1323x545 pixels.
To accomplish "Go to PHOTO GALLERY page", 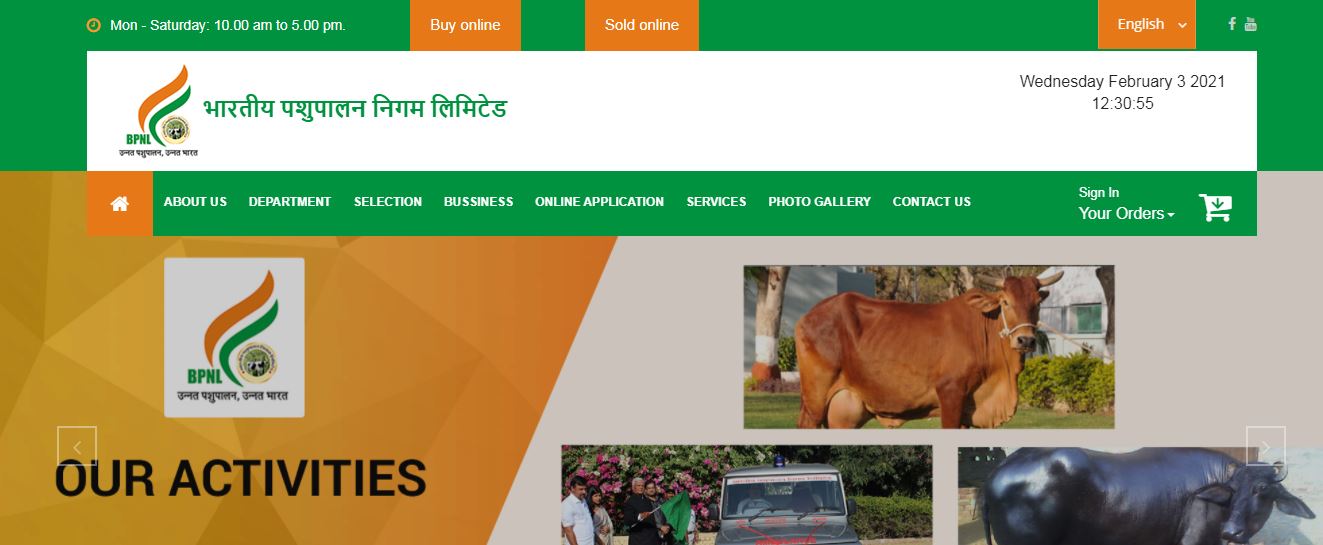I will 819,202.
